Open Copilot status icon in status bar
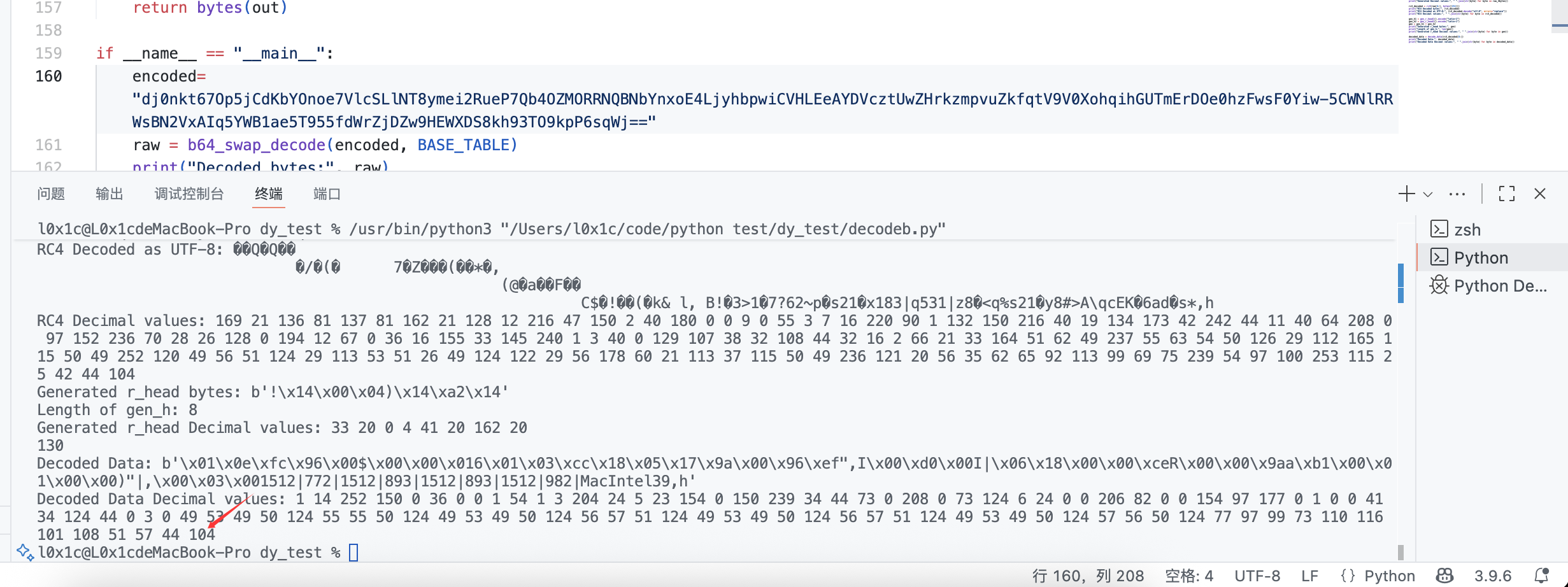1568x587 pixels. (1444, 576)
